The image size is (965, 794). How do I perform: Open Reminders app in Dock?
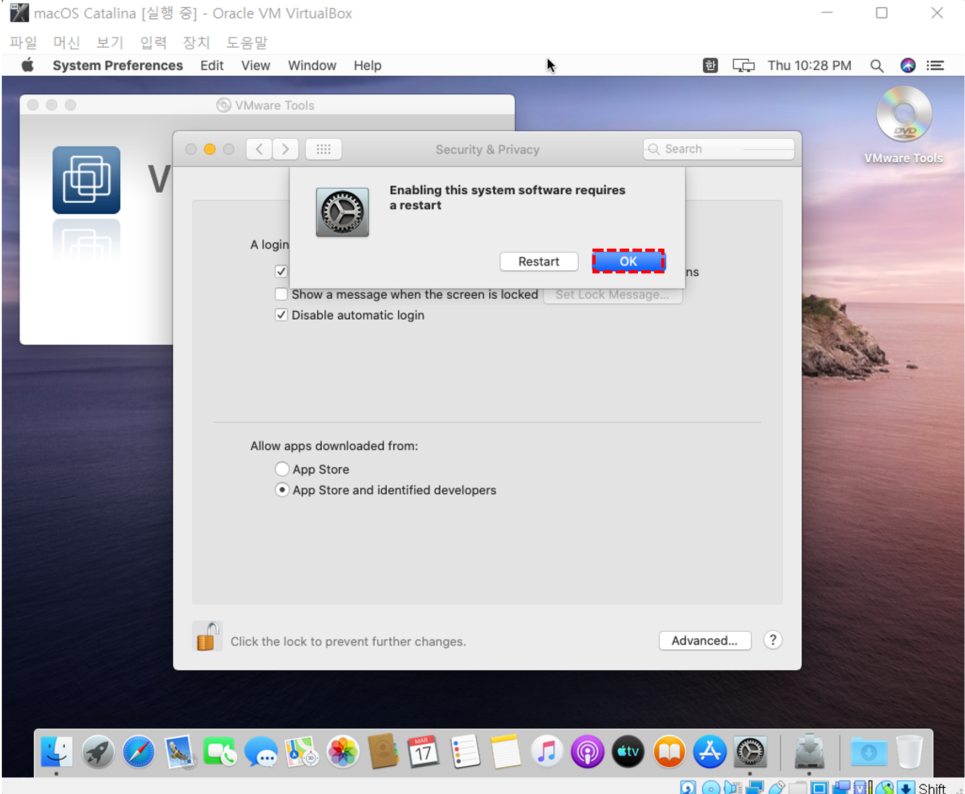tap(465, 752)
